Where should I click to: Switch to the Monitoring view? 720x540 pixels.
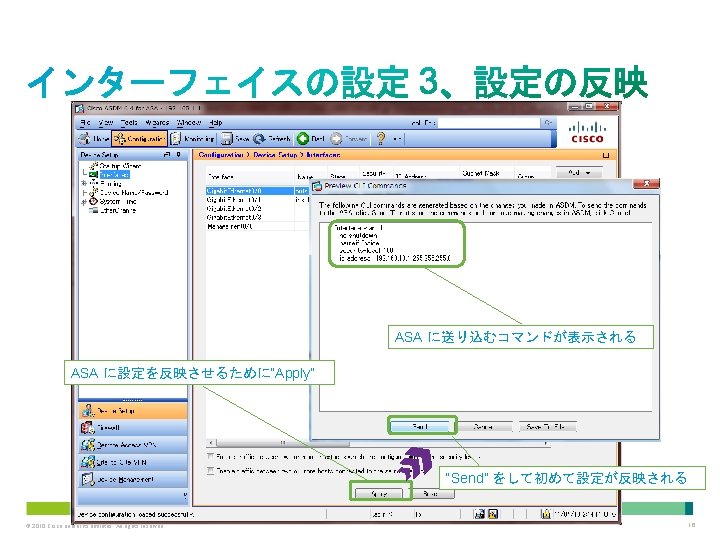(x=192, y=138)
